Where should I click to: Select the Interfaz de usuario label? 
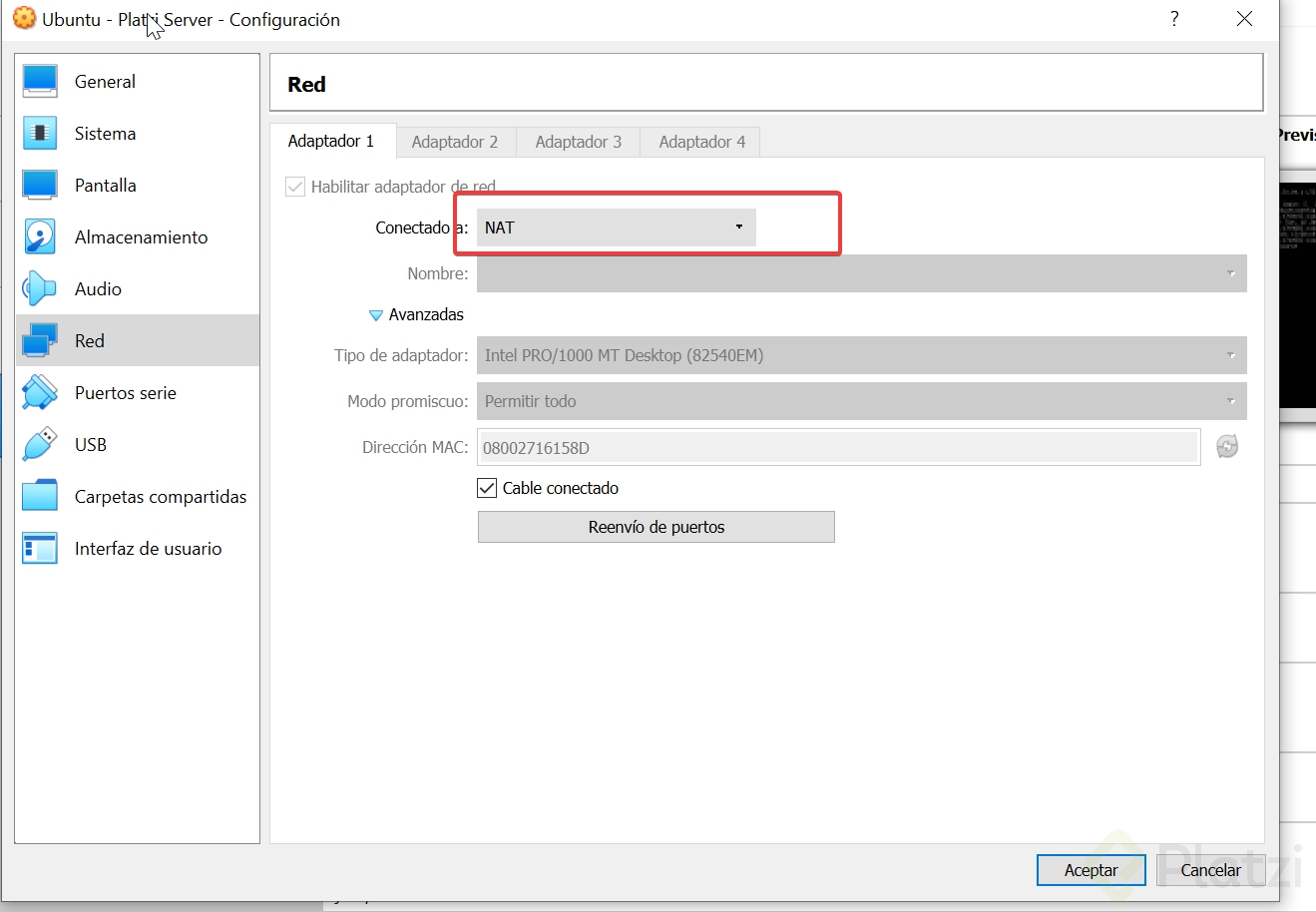tap(149, 549)
